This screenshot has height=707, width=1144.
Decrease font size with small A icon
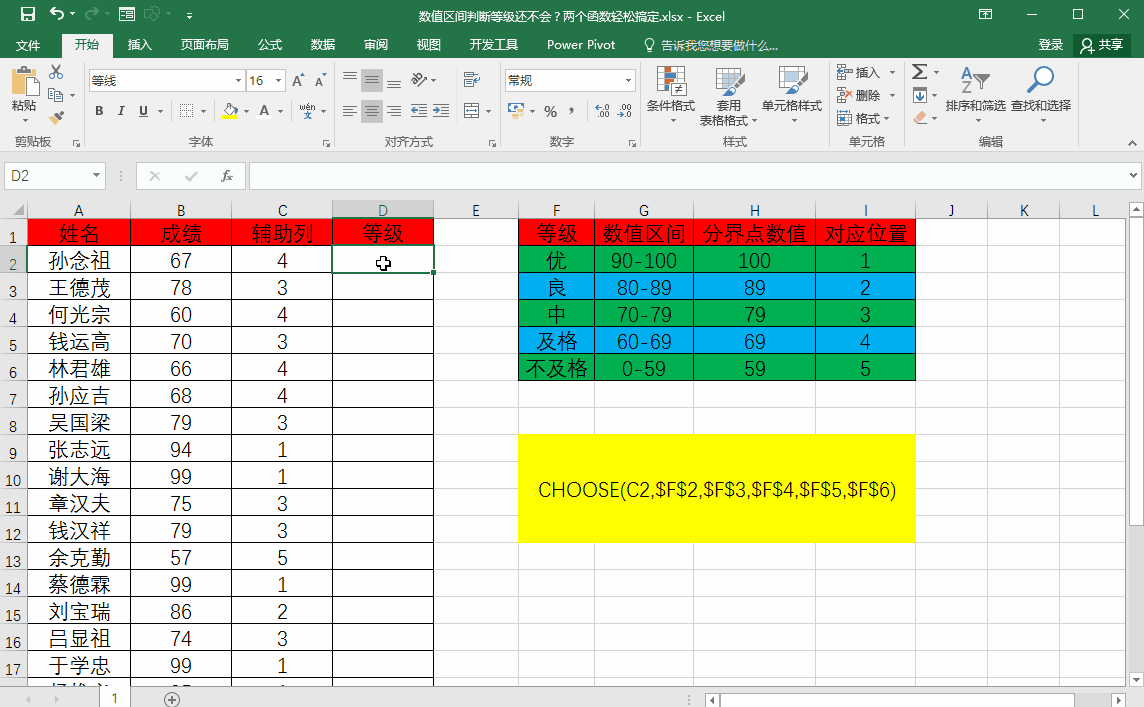pos(320,80)
